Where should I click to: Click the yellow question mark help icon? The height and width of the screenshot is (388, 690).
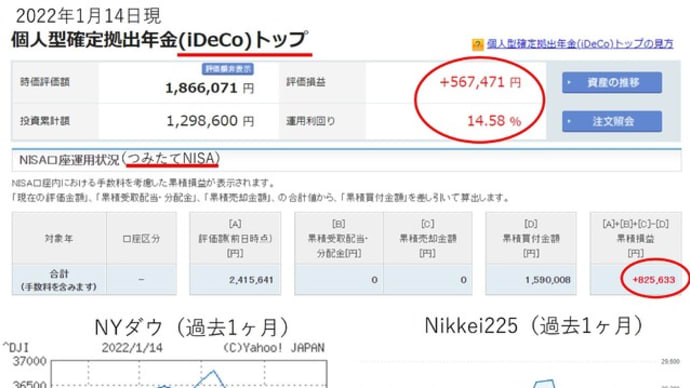coord(477,44)
